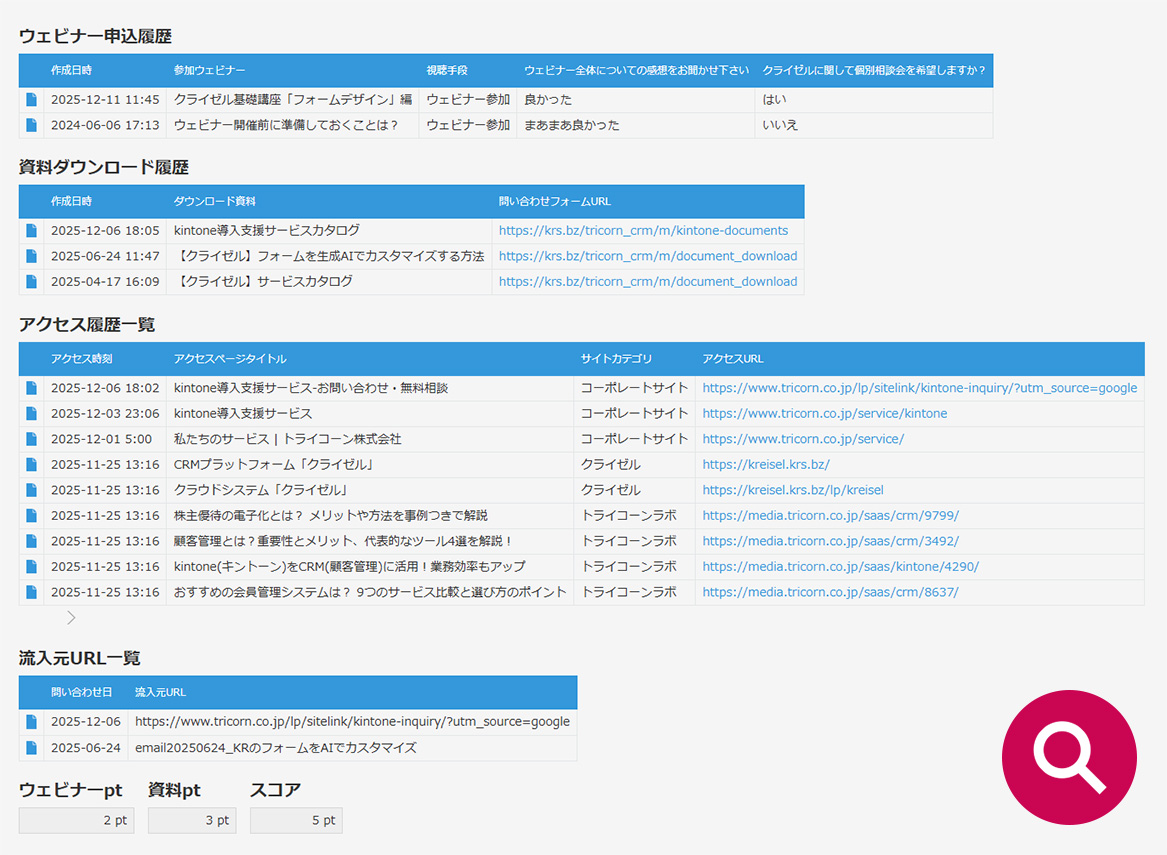The image size is (1167, 855).
Task: Click file icon for 2025-04-17 service catalog row
Action: point(31,281)
